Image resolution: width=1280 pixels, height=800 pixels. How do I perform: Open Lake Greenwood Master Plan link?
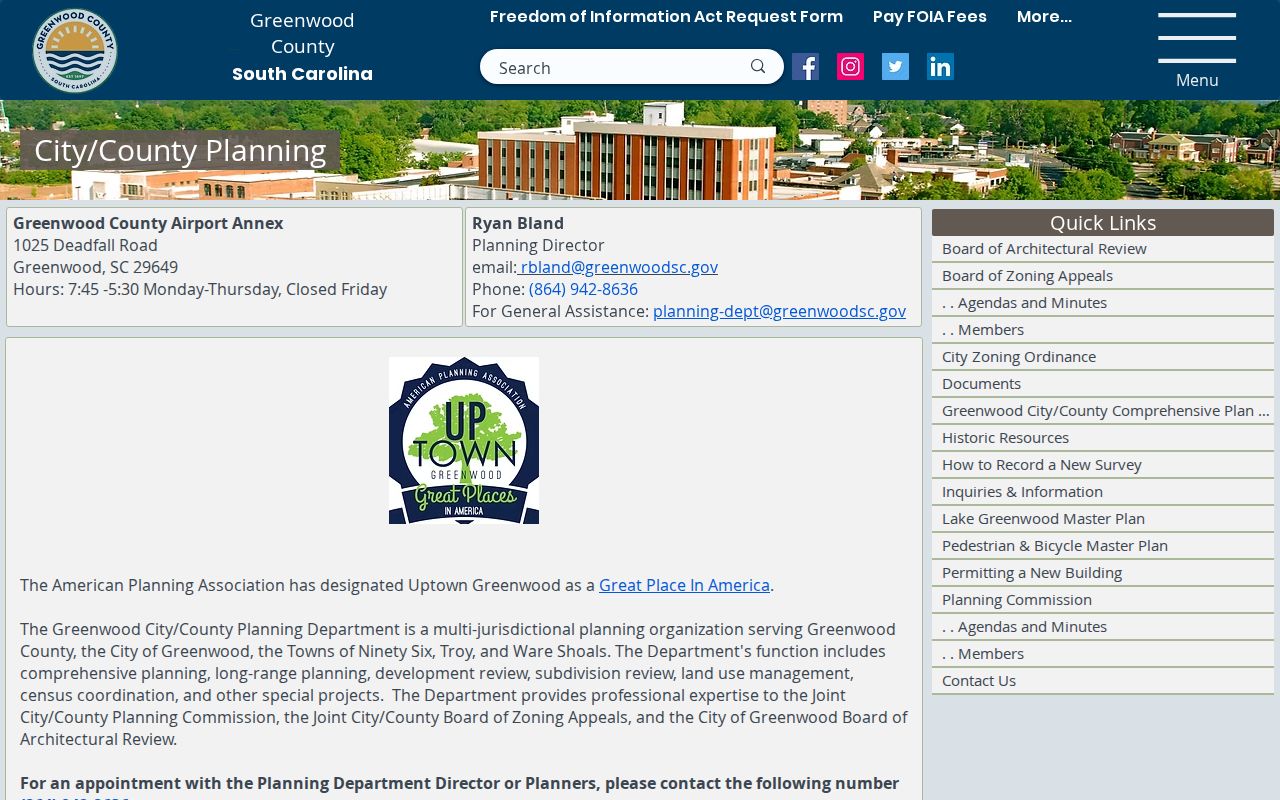coord(1103,519)
